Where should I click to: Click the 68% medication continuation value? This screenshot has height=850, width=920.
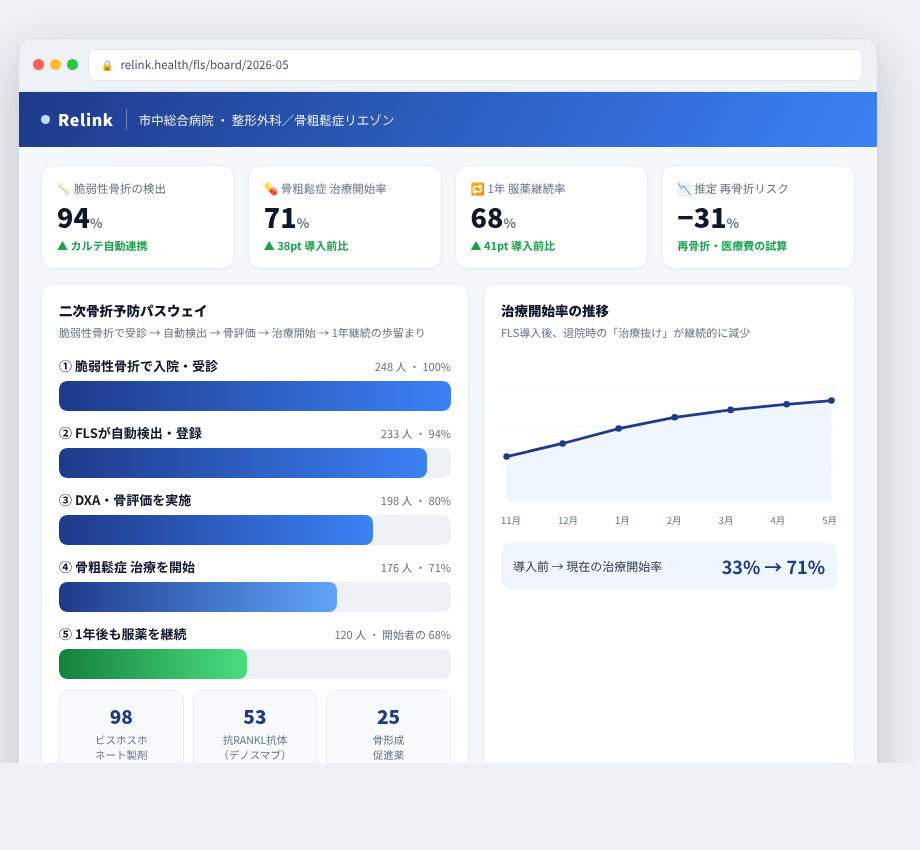[493, 218]
